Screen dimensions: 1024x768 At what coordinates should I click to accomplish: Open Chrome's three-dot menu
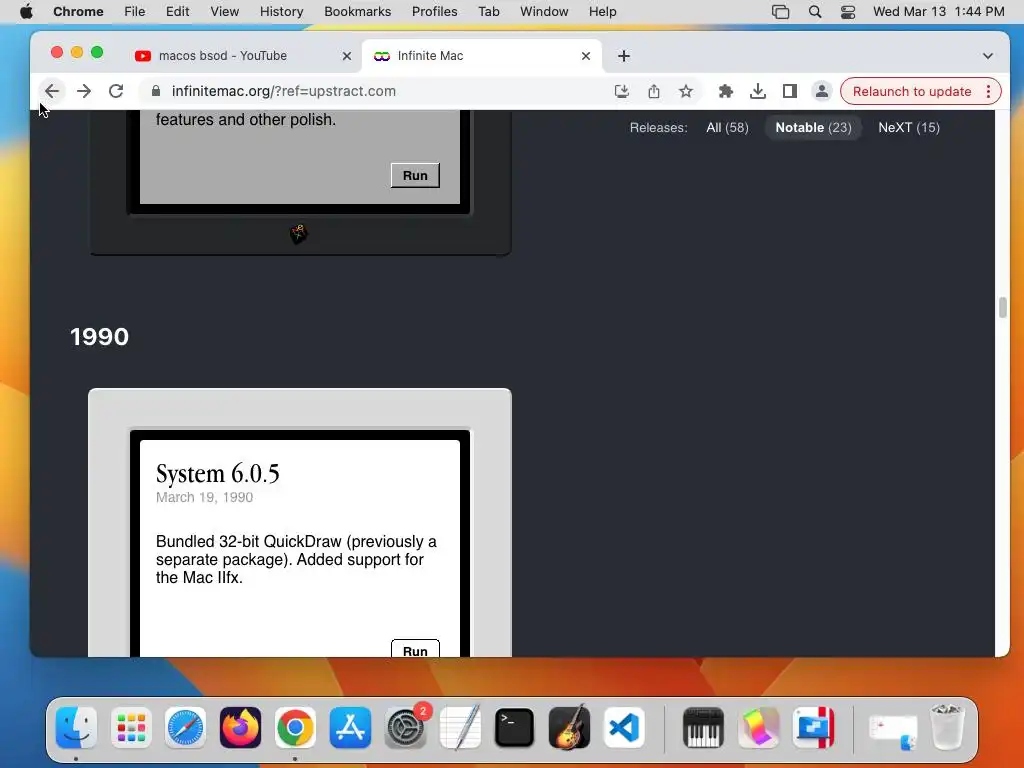click(x=989, y=91)
